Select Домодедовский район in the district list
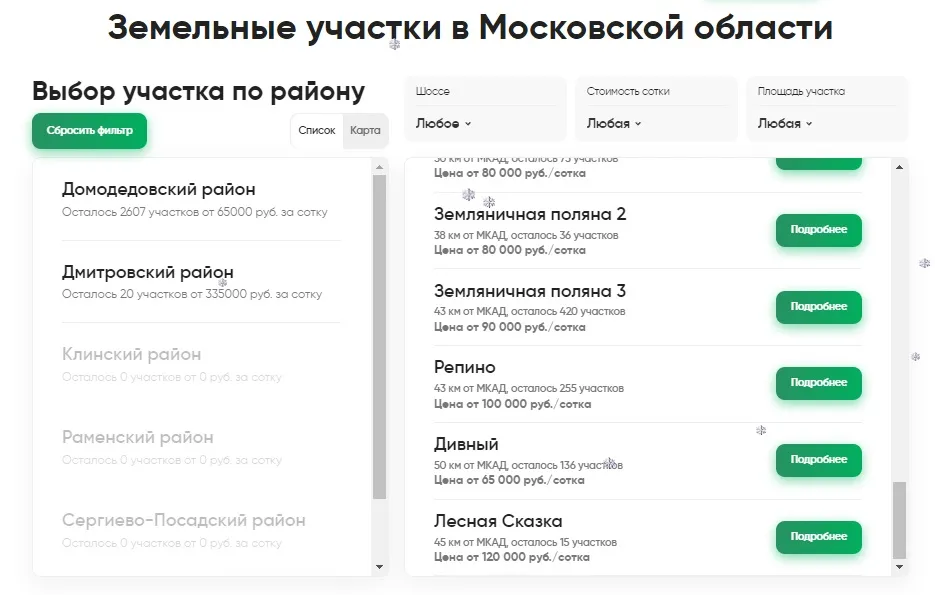The width and height of the screenshot is (935, 595). pos(158,190)
